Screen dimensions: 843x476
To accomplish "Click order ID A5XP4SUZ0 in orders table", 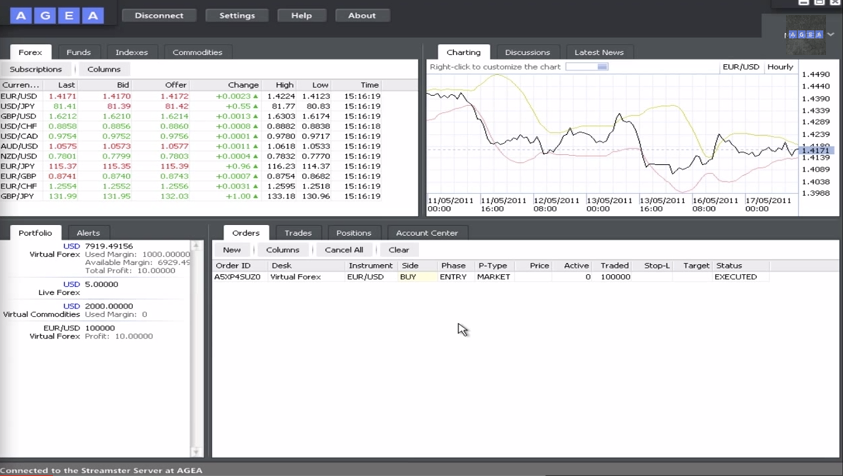I will [x=237, y=277].
